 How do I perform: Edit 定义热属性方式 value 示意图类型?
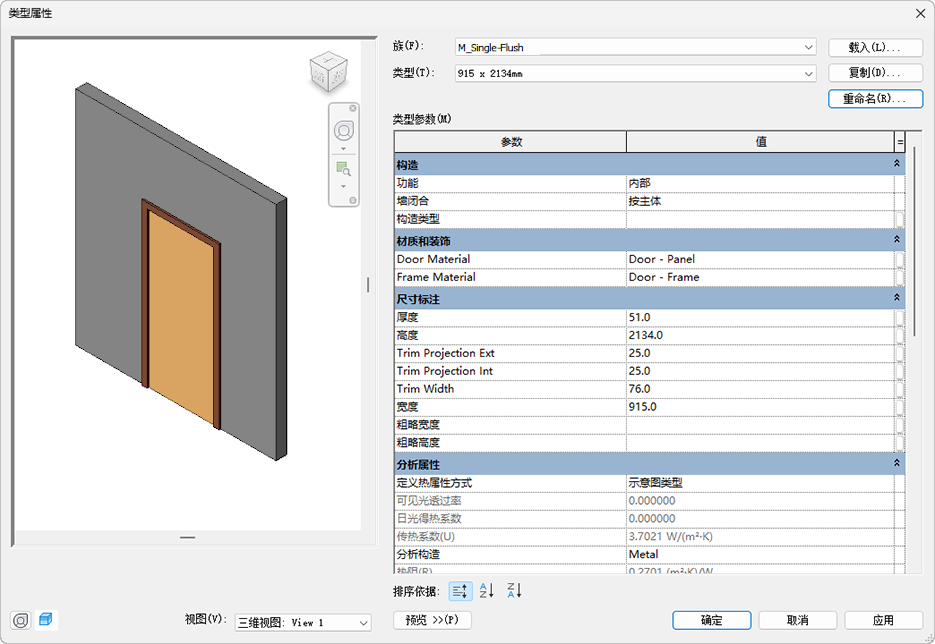[760, 483]
